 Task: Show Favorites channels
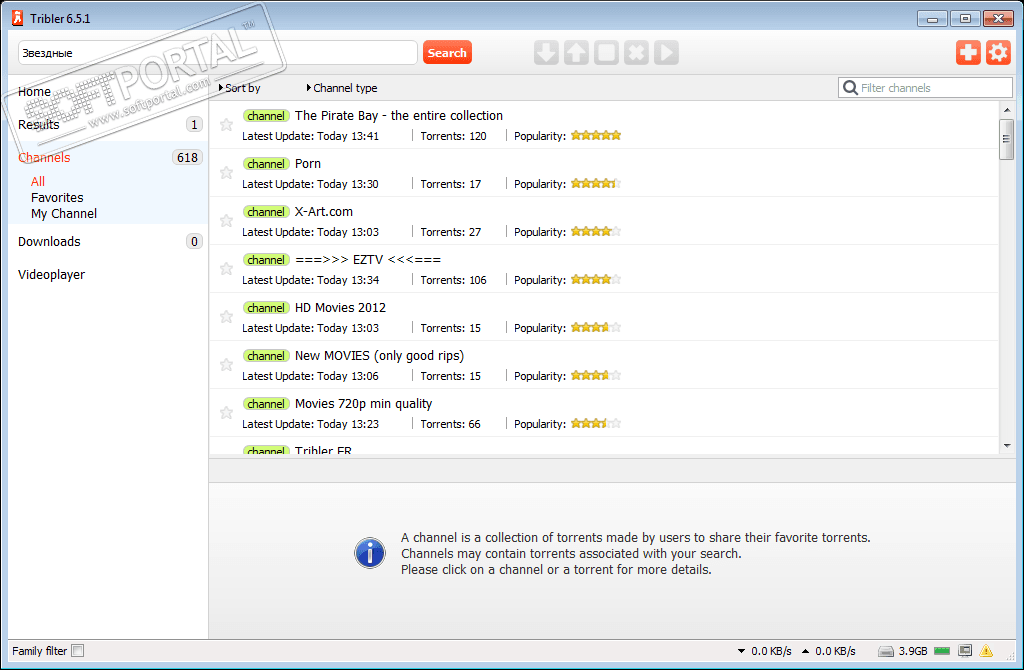tap(57, 197)
